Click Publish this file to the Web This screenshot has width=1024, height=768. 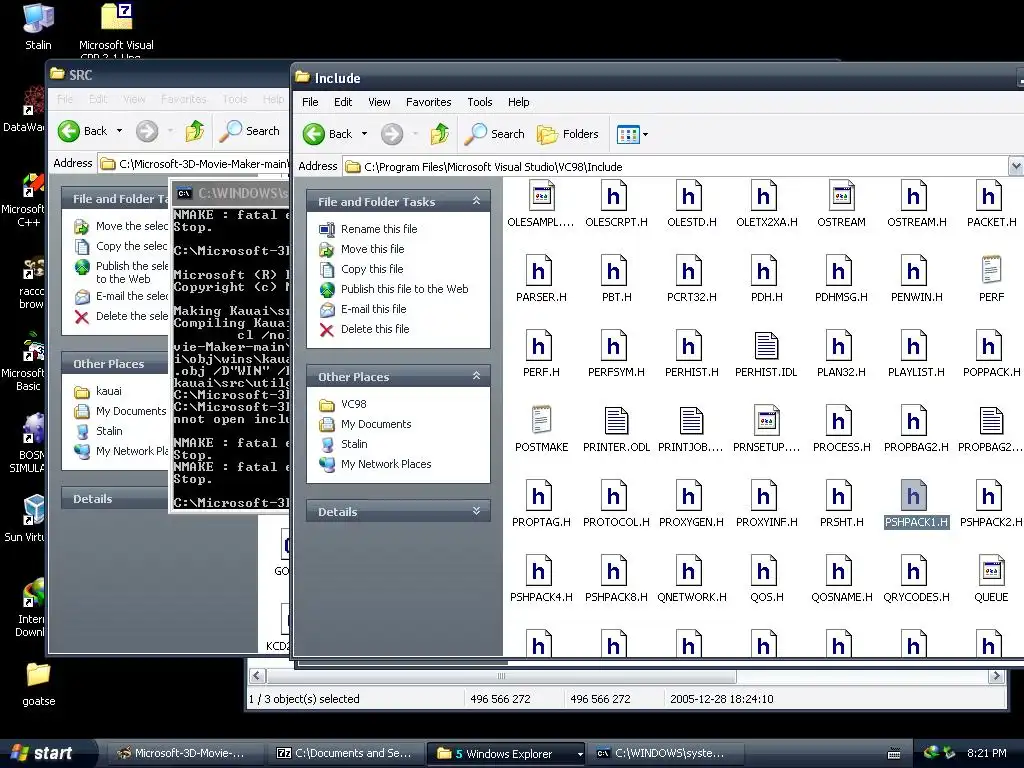click(404, 289)
